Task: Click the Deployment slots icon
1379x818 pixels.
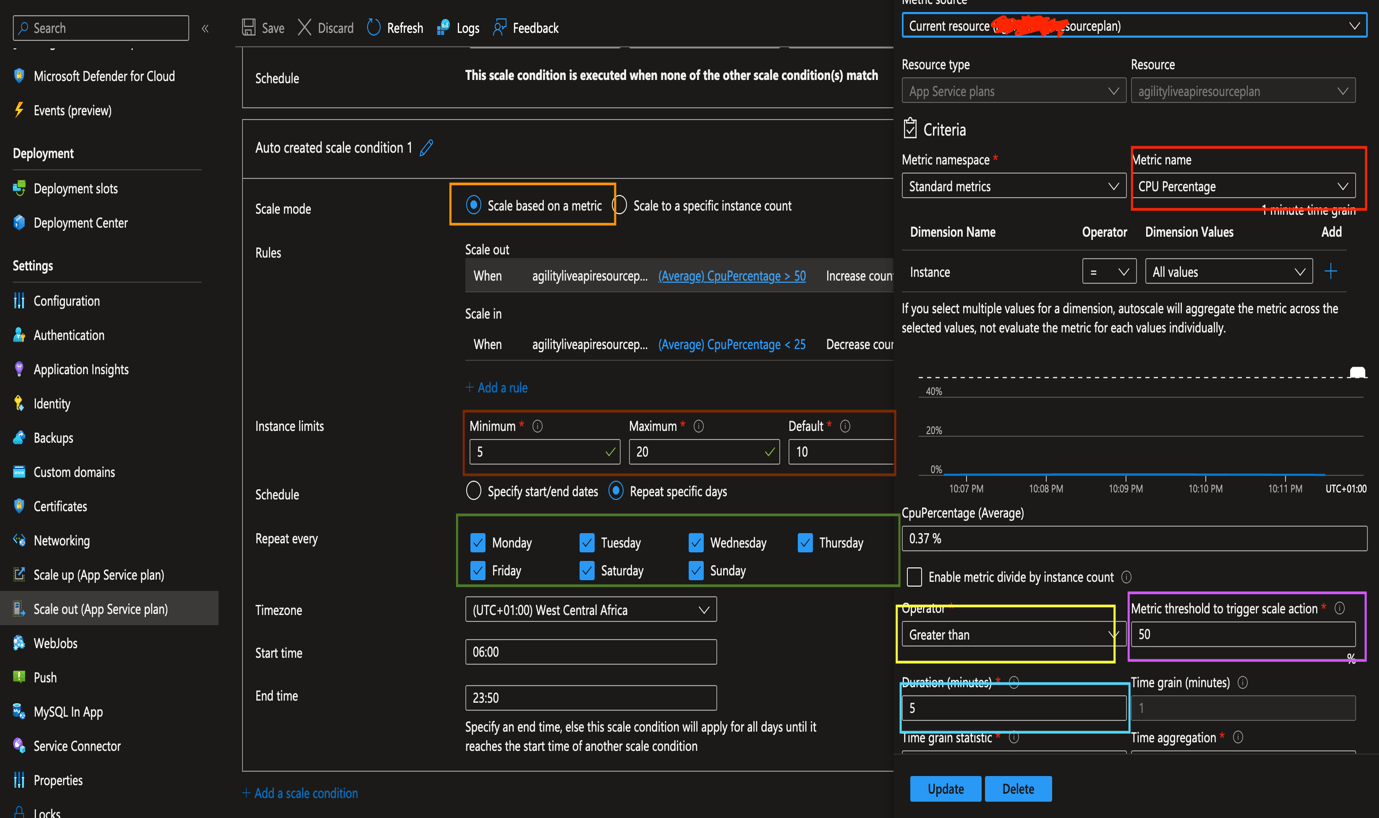Action: coord(19,188)
